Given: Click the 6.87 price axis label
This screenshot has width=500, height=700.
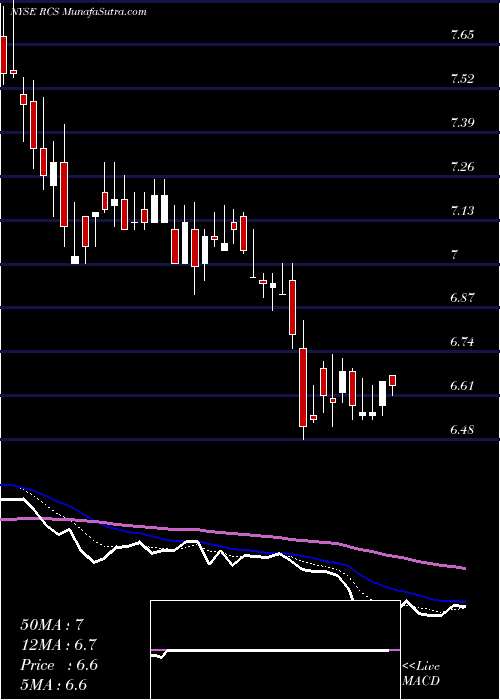Looking at the screenshot, I should tap(462, 298).
